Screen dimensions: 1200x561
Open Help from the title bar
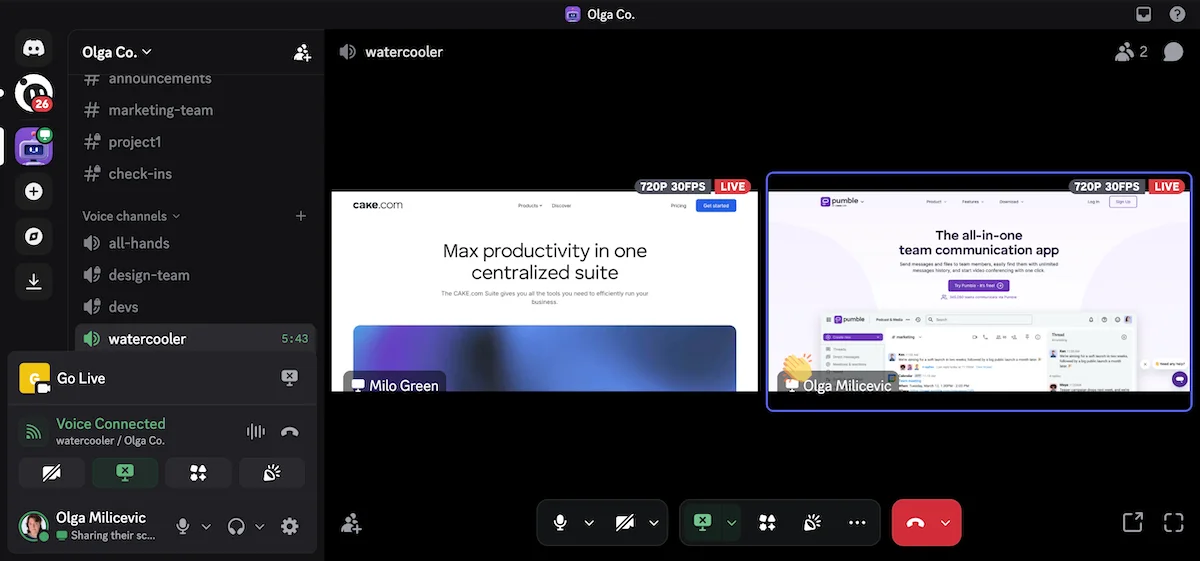[1176, 14]
